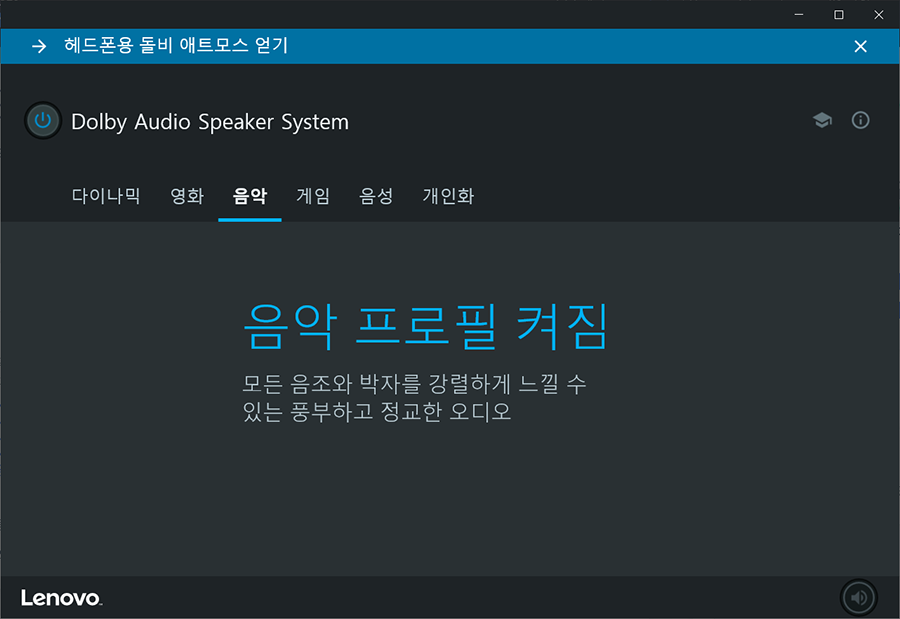Screen dimensions: 900x619
Task: Switch to the 영화 tab
Action: click(x=187, y=196)
